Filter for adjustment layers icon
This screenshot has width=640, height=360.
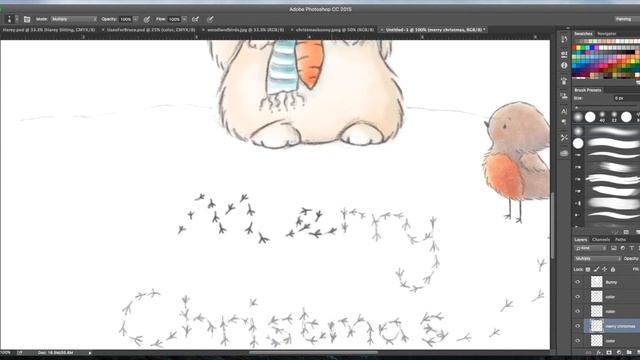[623, 248]
